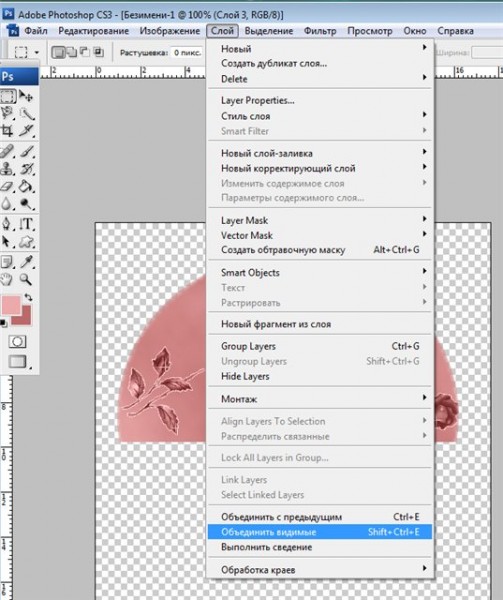Enable Subtract from selection mode
Viewport: 503px width, 600px height.
point(84,52)
